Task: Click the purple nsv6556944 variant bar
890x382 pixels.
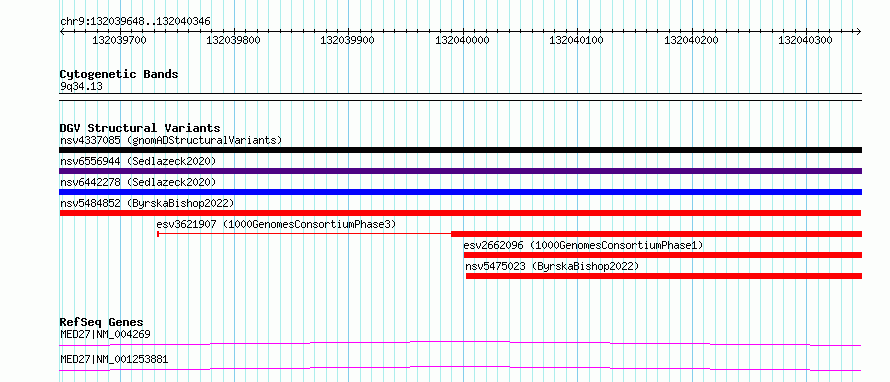Action: click(x=460, y=171)
